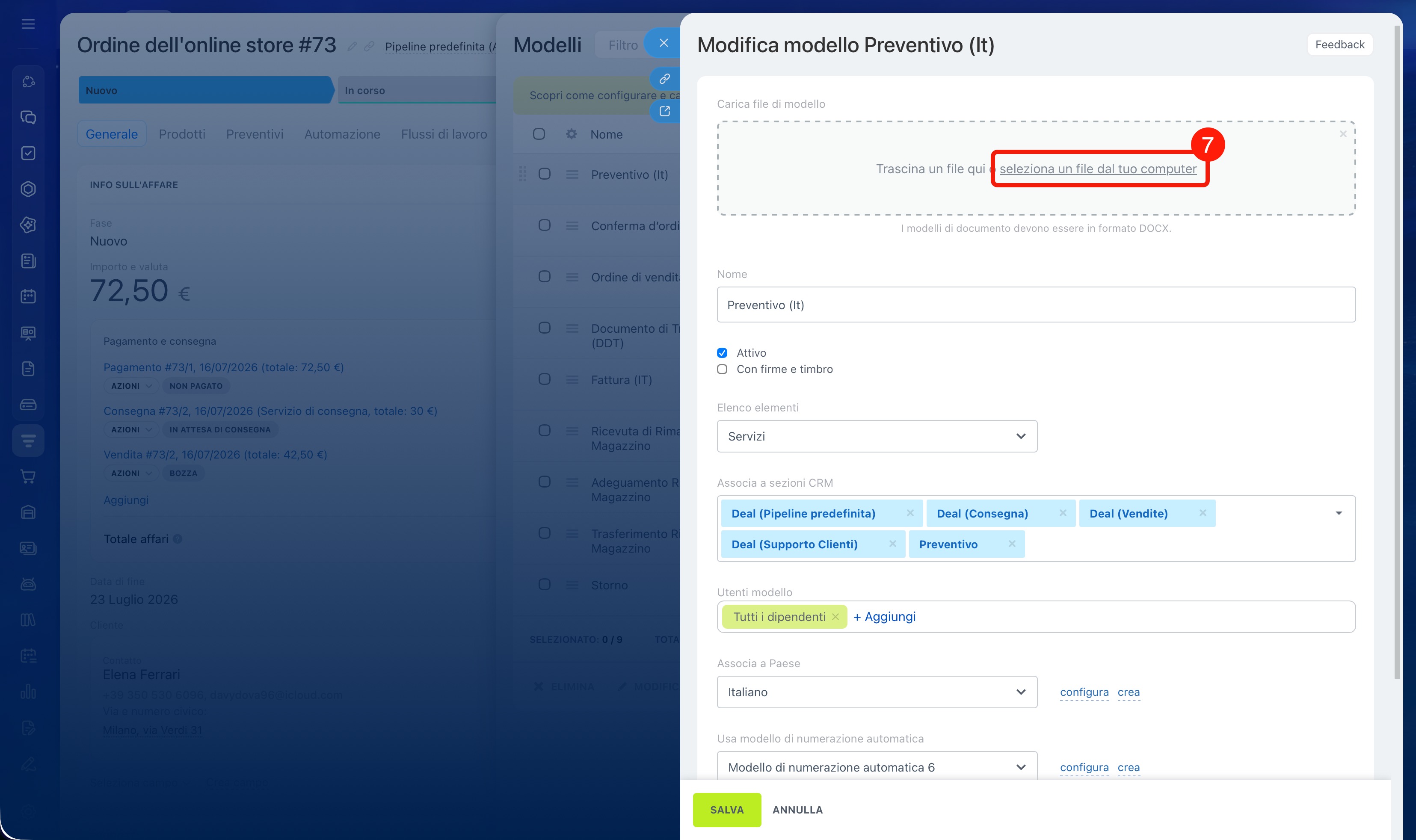Remove the Preventivo tag from CRM sections
Screen dimensions: 1416x840
pyautogui.click(x=1012, y=544)
